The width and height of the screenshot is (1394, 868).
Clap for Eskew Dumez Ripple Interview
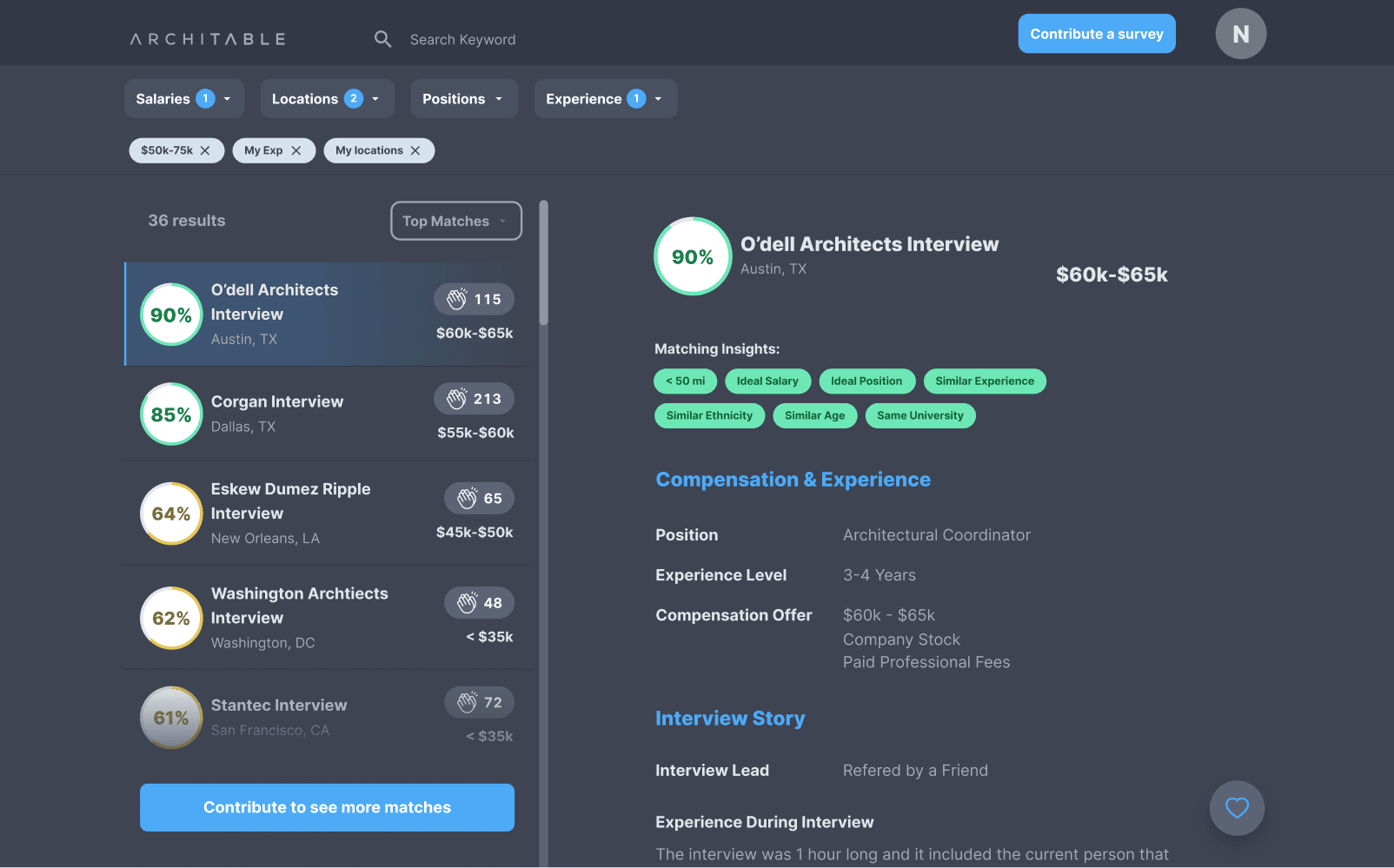pyautogui.click(x=480, y=499)
